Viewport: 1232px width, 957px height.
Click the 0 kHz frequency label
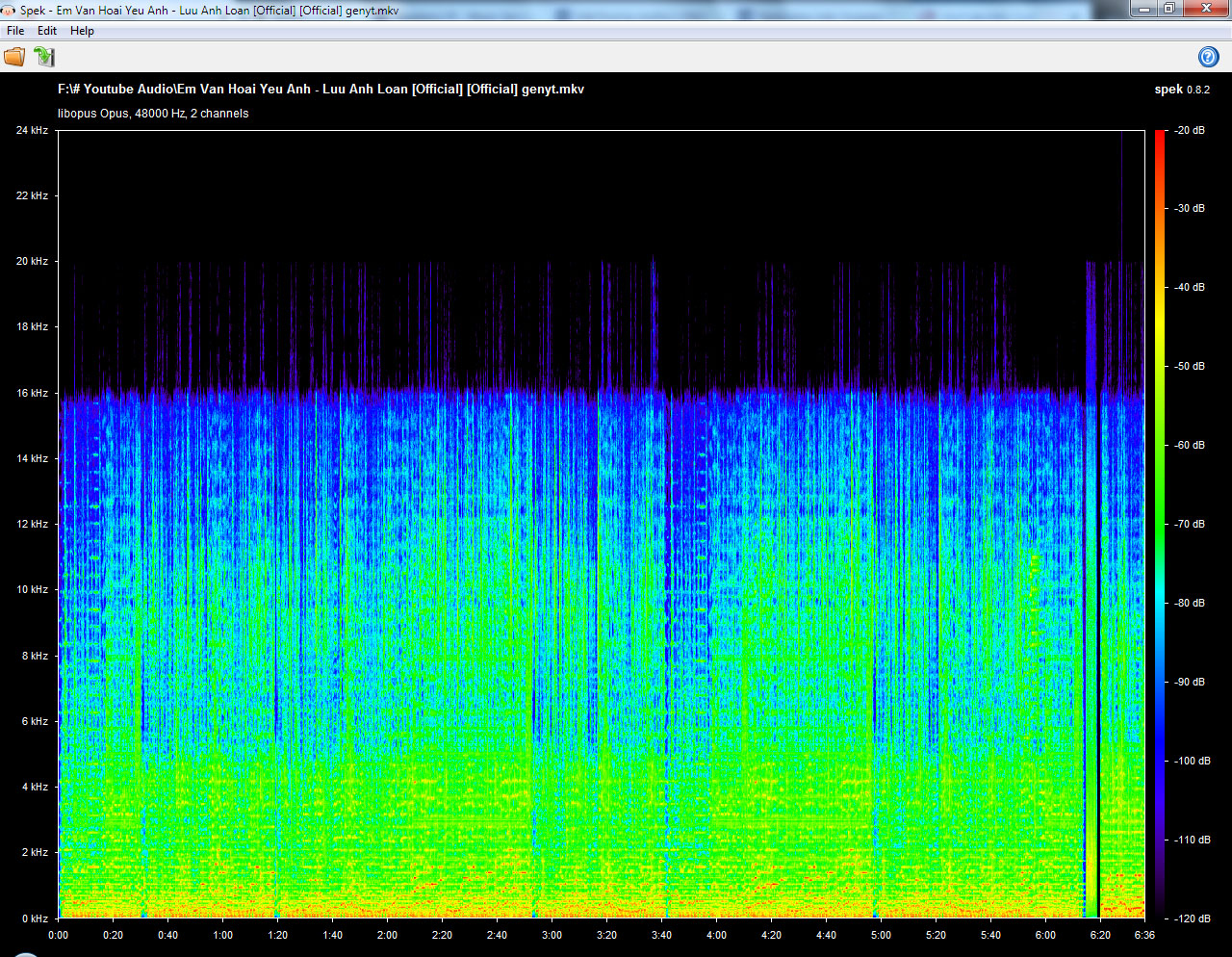pos(35,918)
